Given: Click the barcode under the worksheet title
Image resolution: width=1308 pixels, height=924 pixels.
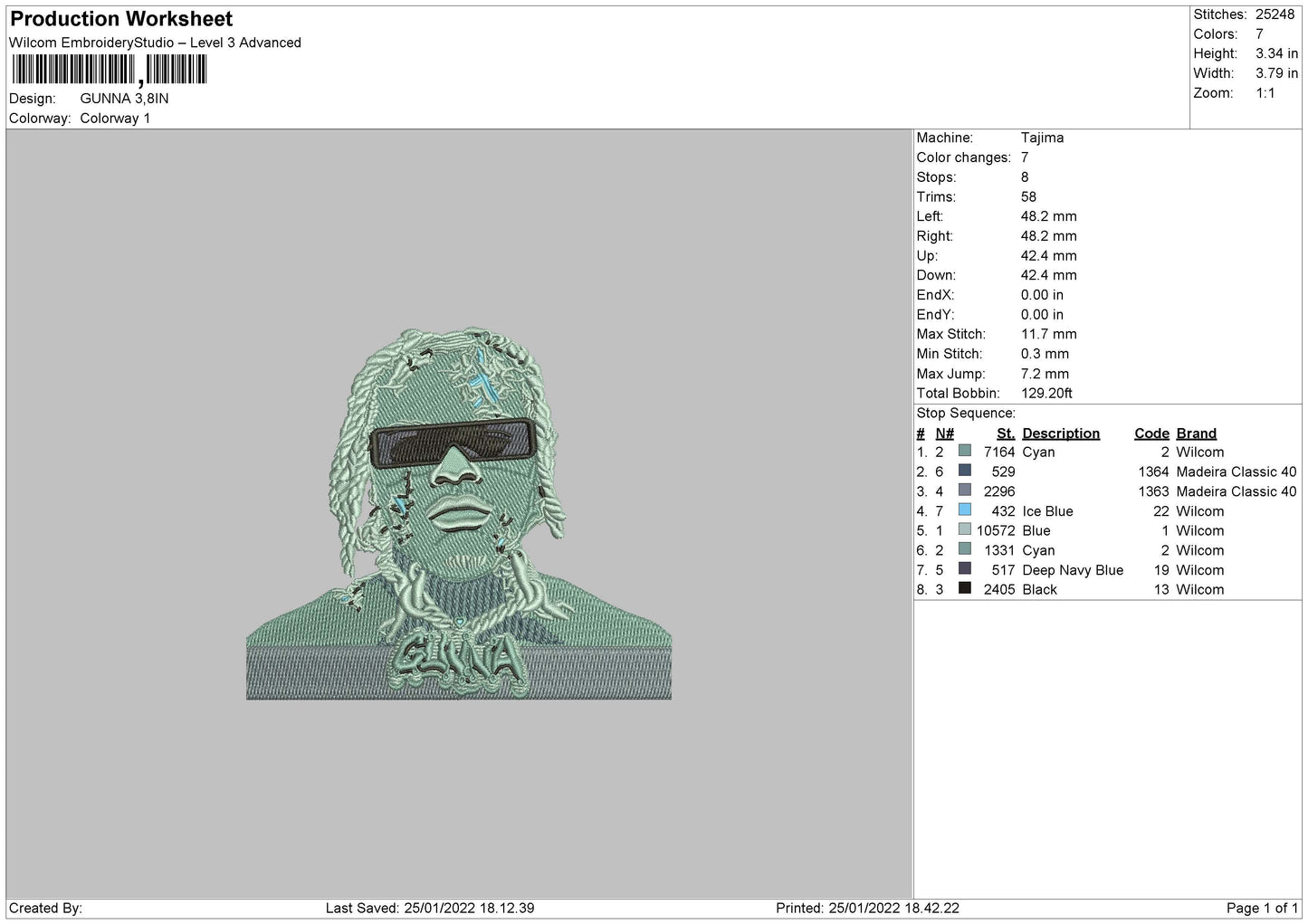Looking at the screenshot, I should (x=110, y=71).
